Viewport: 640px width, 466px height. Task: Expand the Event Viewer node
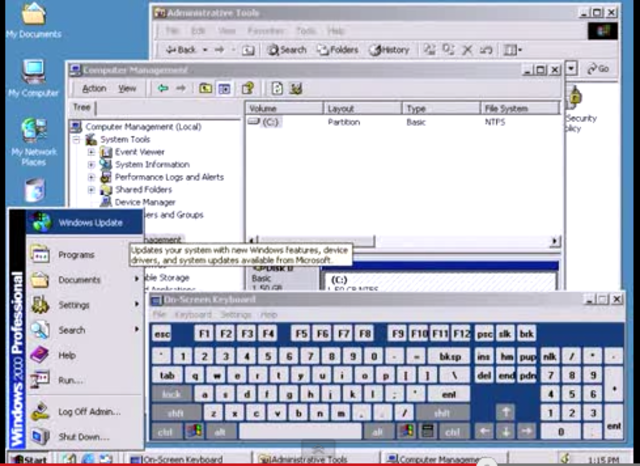(x=91, y=152)
